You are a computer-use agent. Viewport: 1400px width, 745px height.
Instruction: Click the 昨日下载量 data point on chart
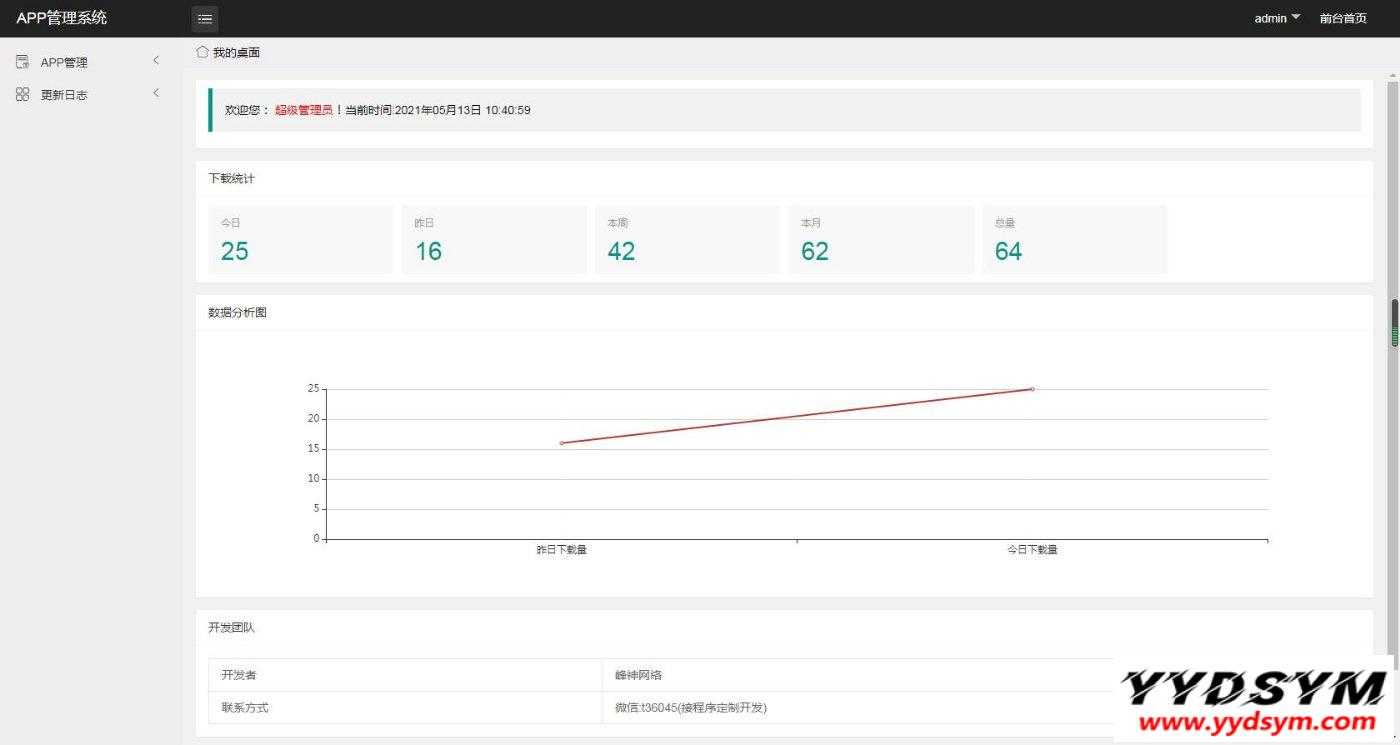[x=561, y=443]
